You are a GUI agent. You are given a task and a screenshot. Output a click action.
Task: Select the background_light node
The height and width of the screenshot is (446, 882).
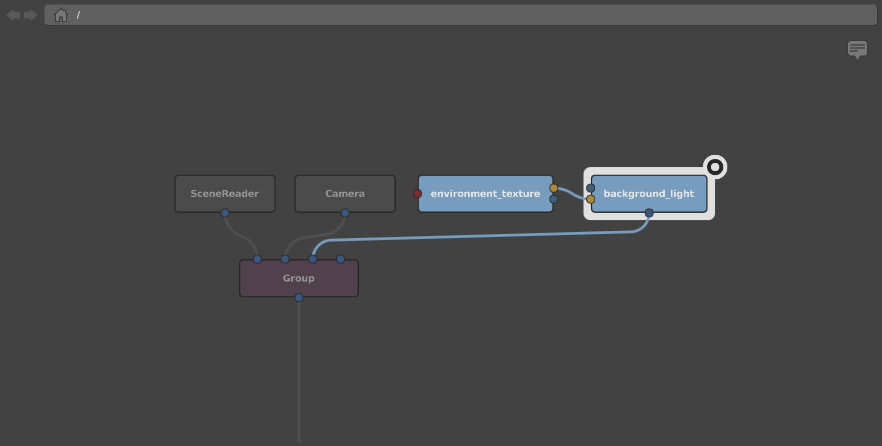pos(649,193)
